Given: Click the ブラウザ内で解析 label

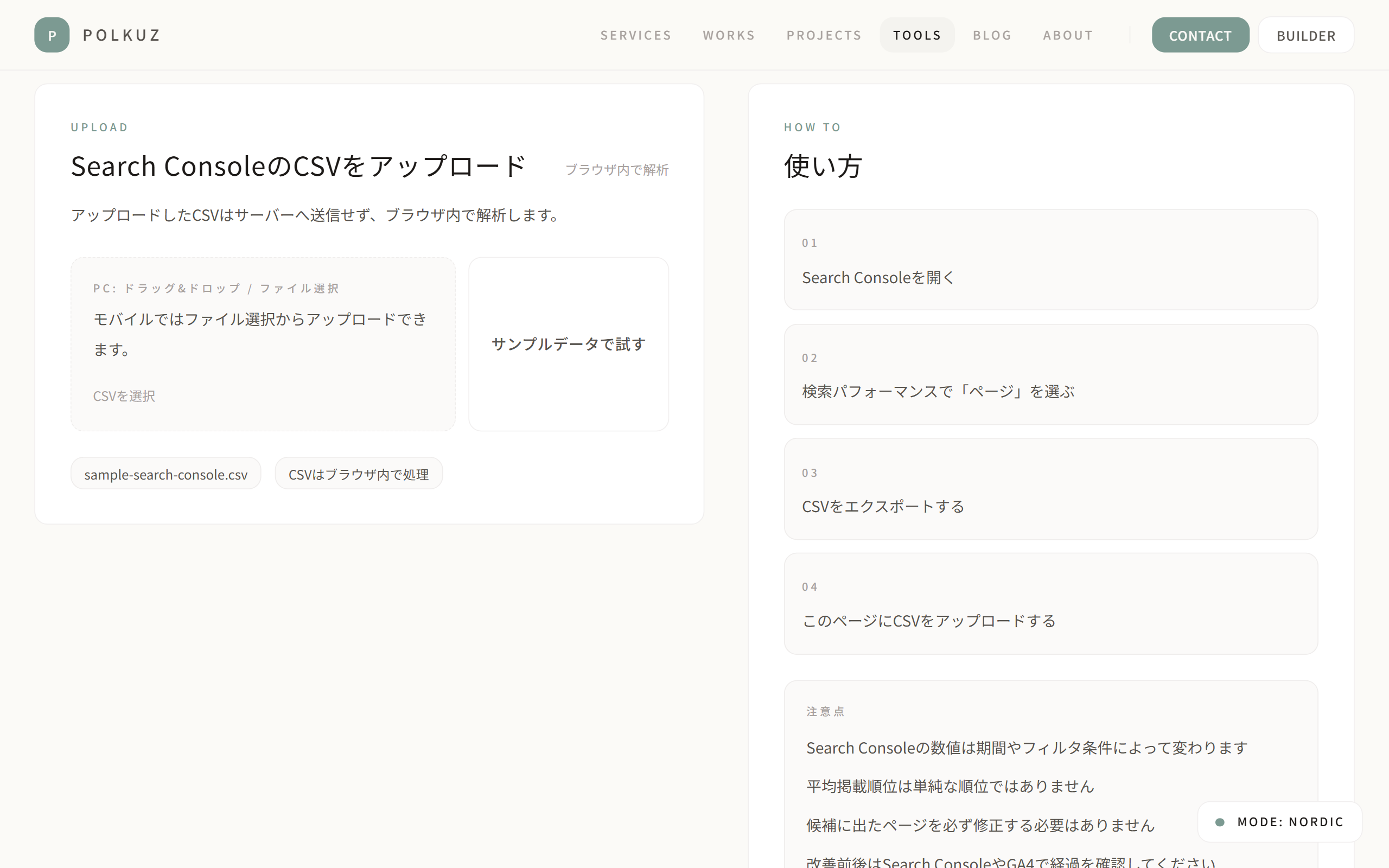Looking at the screenshot, I should (617, 169).
